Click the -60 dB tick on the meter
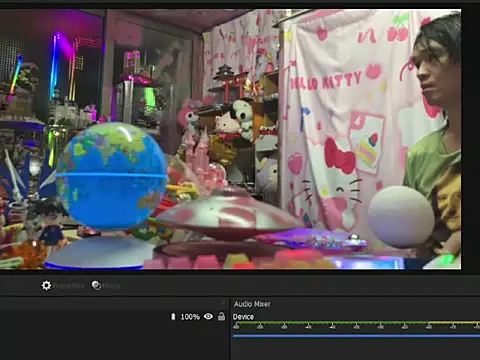 [x=236, y=327]
